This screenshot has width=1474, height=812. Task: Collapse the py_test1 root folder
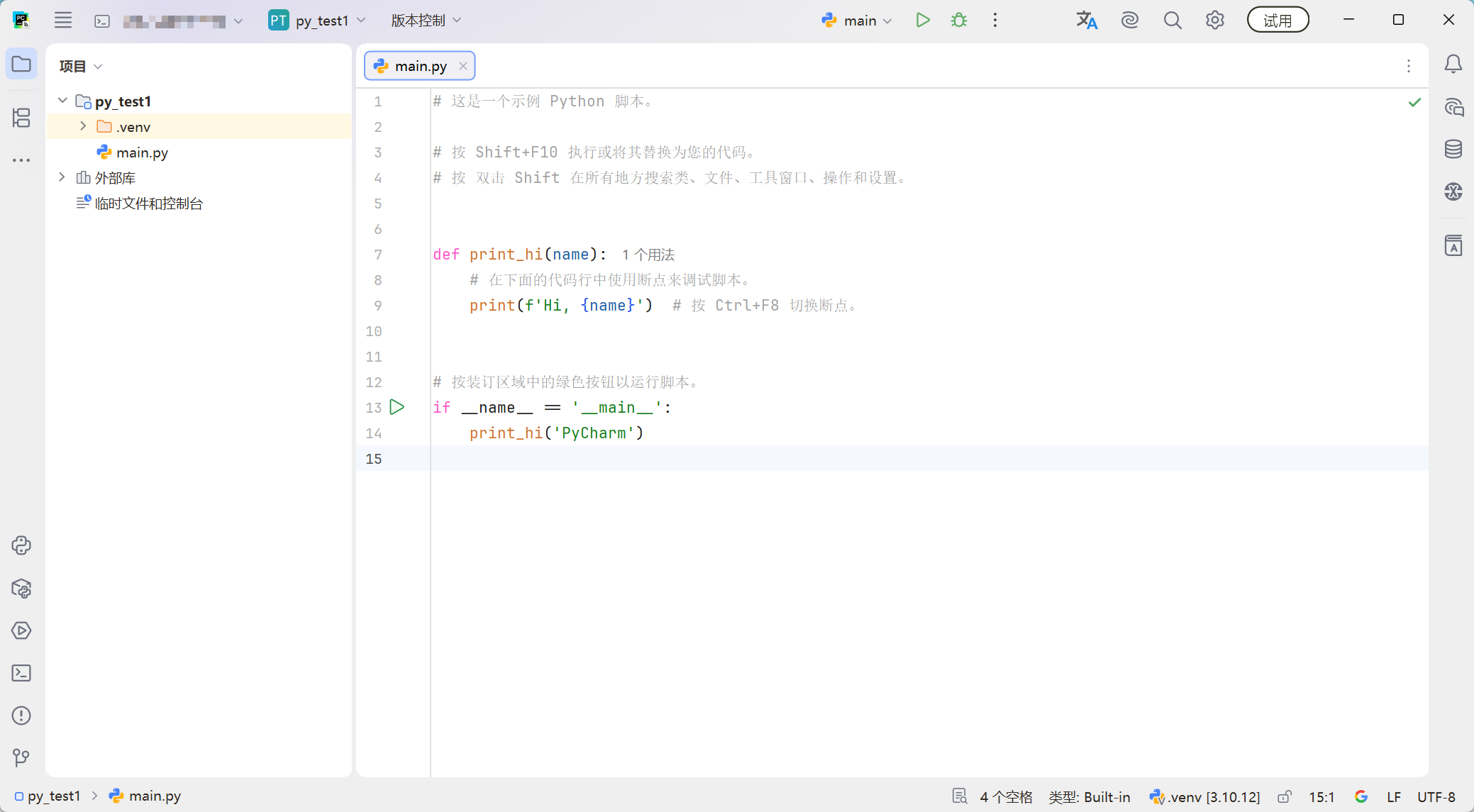pos(62,101)
